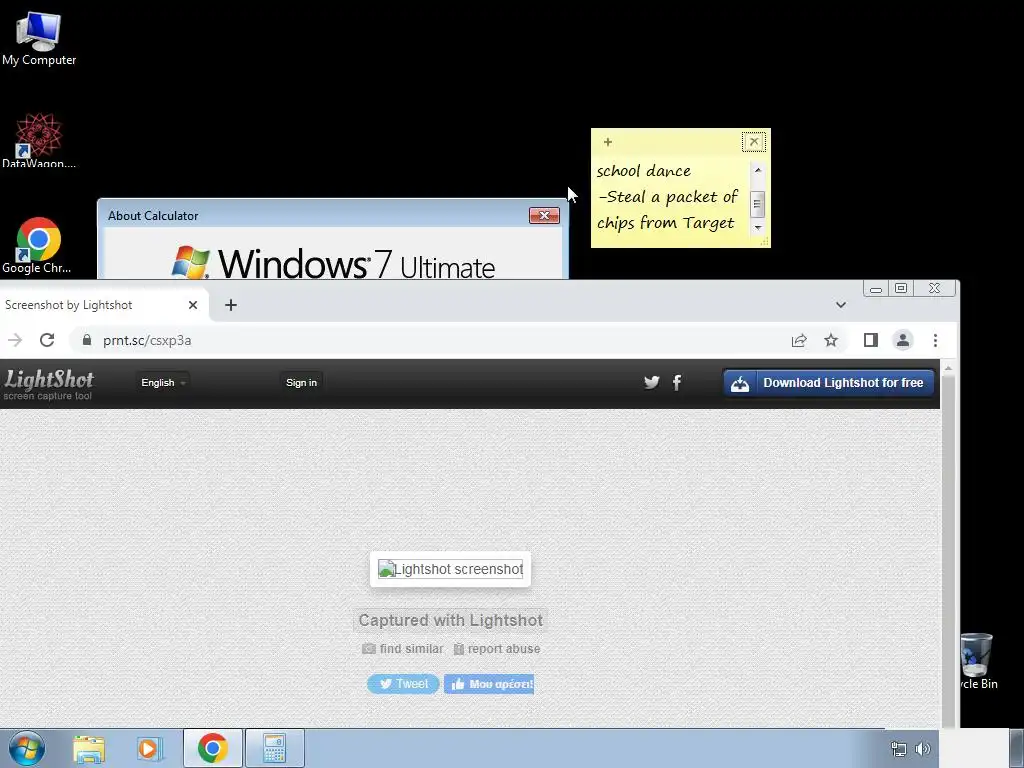Open the Windows Start menu
Image resolution: width=1024 pixels, height=768 pixels.
coord(27,749)
